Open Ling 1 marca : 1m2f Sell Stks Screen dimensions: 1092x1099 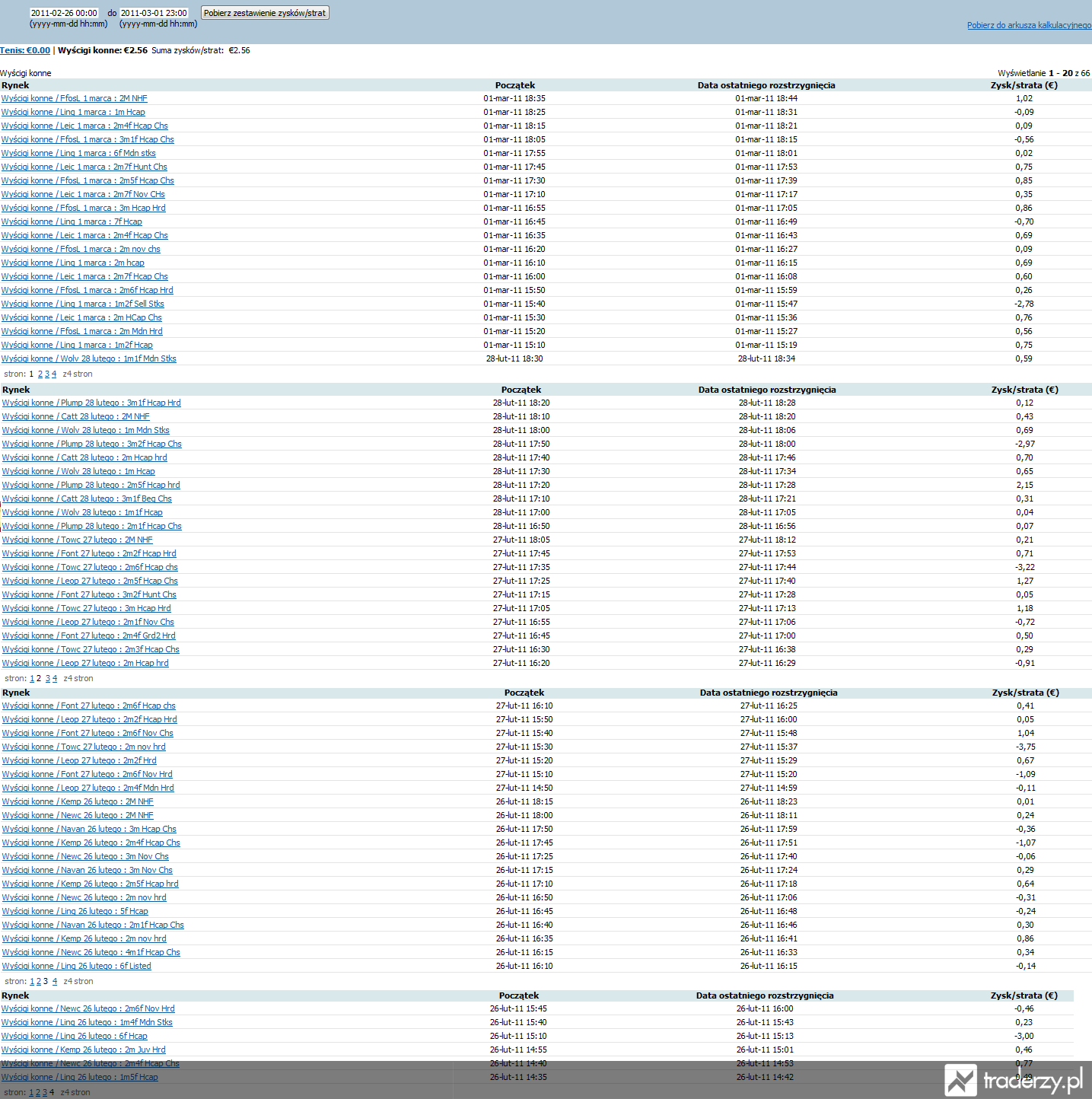[x=83, y=304]
